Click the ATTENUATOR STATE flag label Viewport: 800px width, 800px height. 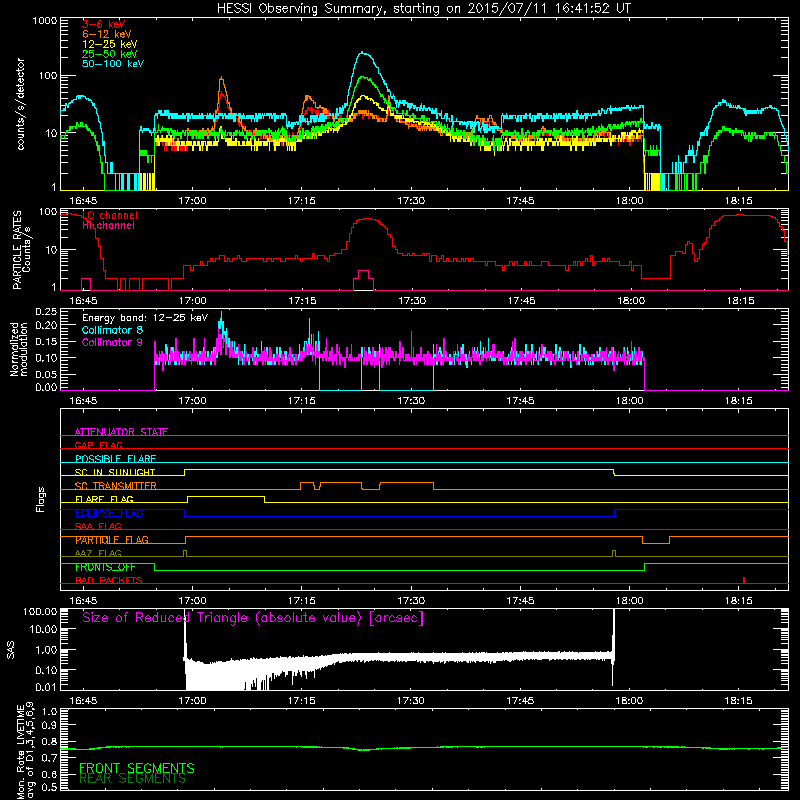click(121, 432)
